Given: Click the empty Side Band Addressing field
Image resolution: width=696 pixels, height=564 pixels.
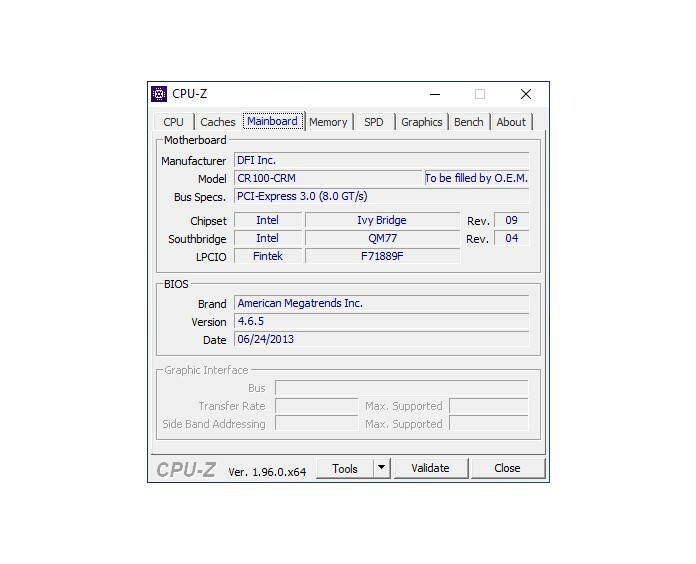Looking at the screenshot, I should point(316,424).
